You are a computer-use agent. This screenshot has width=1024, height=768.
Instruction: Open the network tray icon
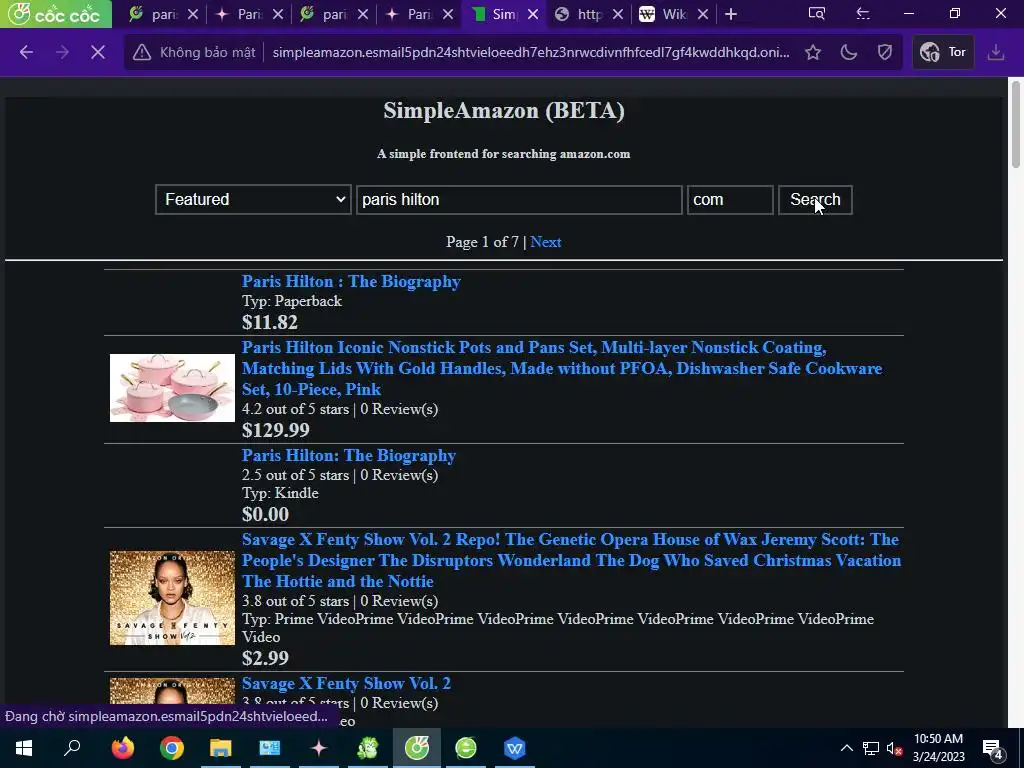point(871,748)
